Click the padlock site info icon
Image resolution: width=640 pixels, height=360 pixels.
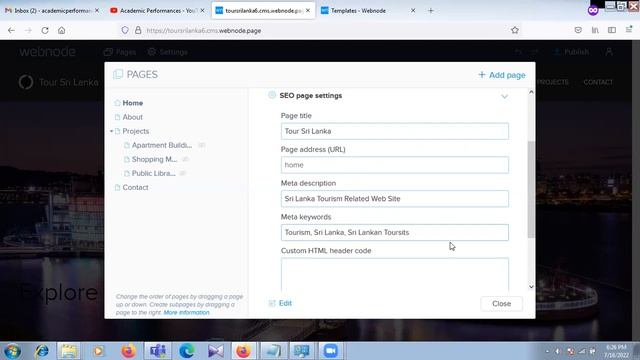pos(138,30)
